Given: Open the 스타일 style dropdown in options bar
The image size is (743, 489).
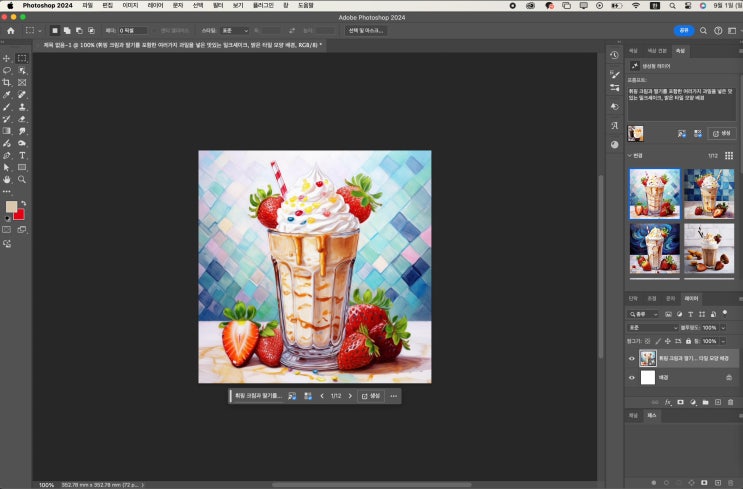Looking at the screenshot, I should pyautogui.click(x=234, y=31).
